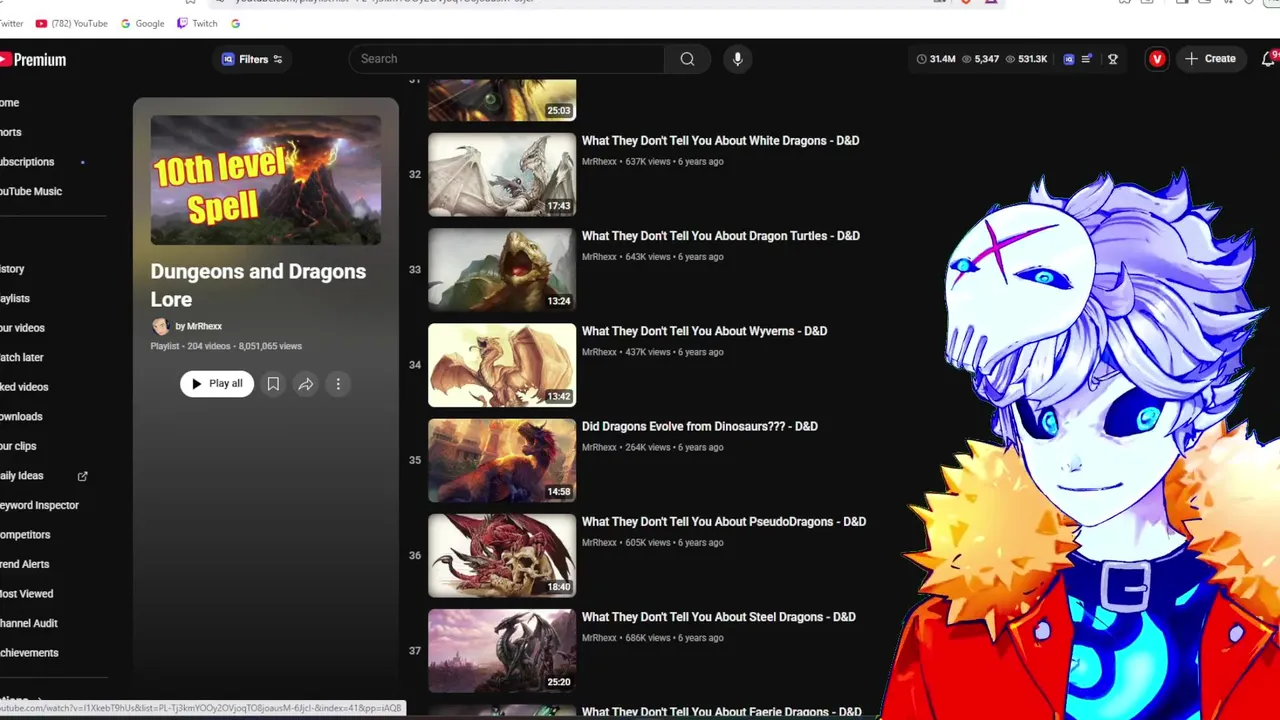Open the vidIQ list menu icon

pyautogui.click(x=1087, y=59)
